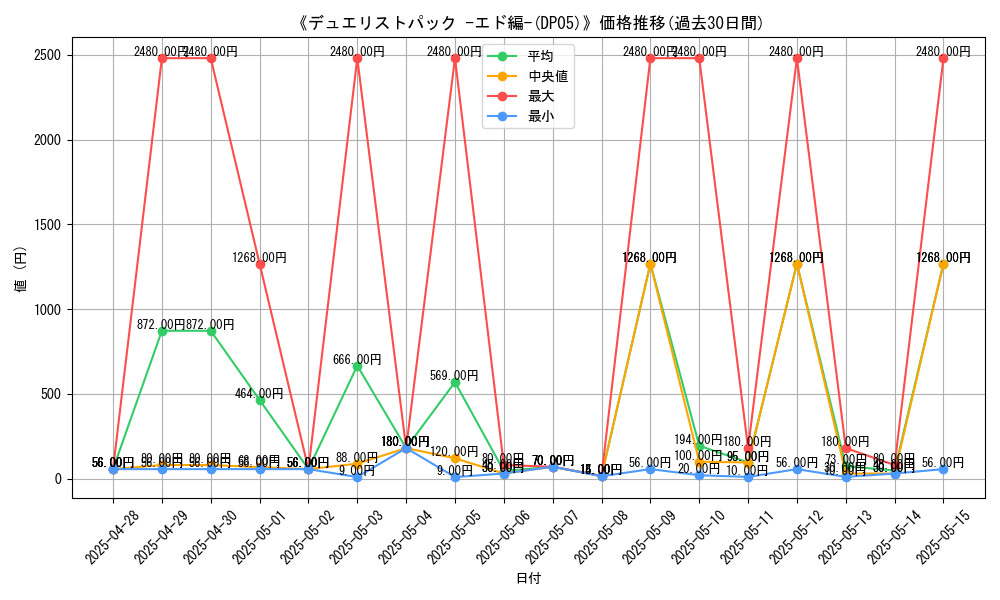Click the 2025-05-12 date label
Viewport: 1000px width, 600px height.
796,538
